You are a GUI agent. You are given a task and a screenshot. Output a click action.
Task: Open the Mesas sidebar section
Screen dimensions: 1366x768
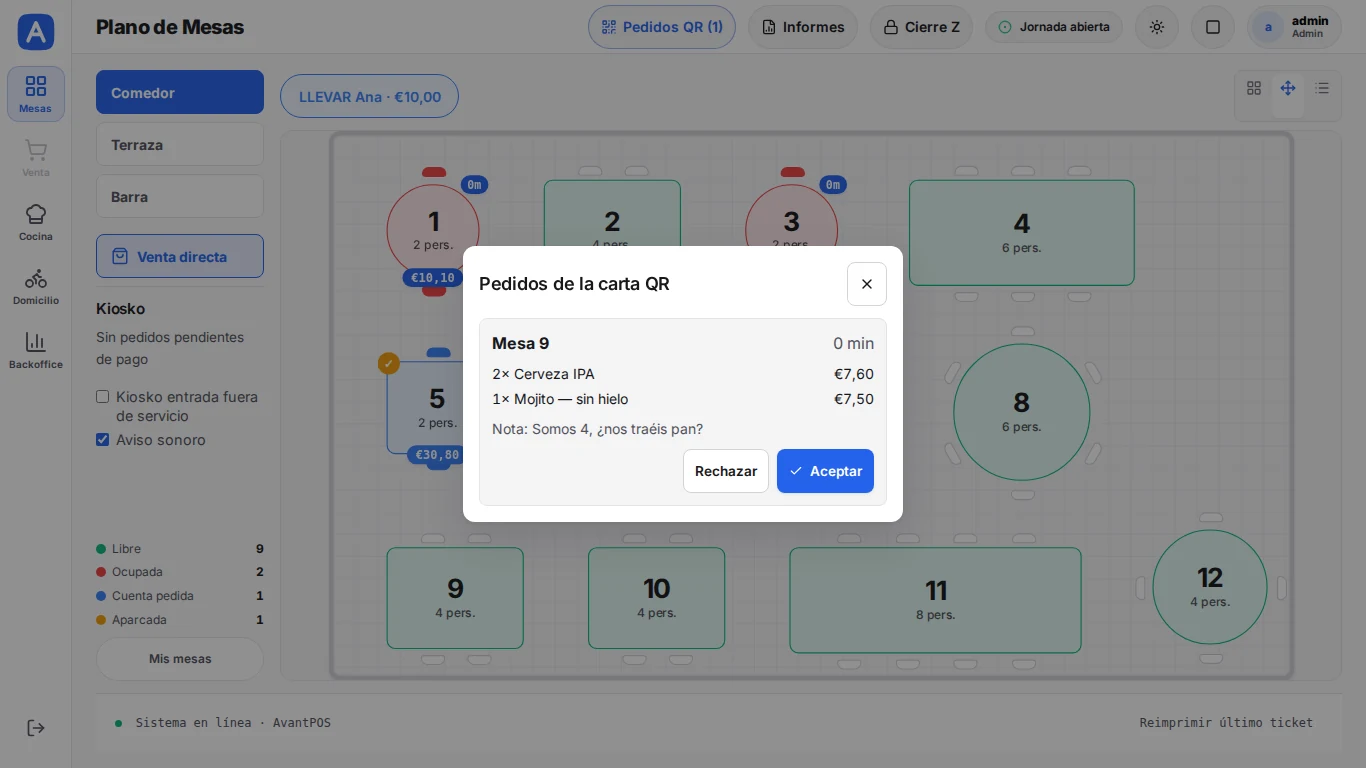36,94
